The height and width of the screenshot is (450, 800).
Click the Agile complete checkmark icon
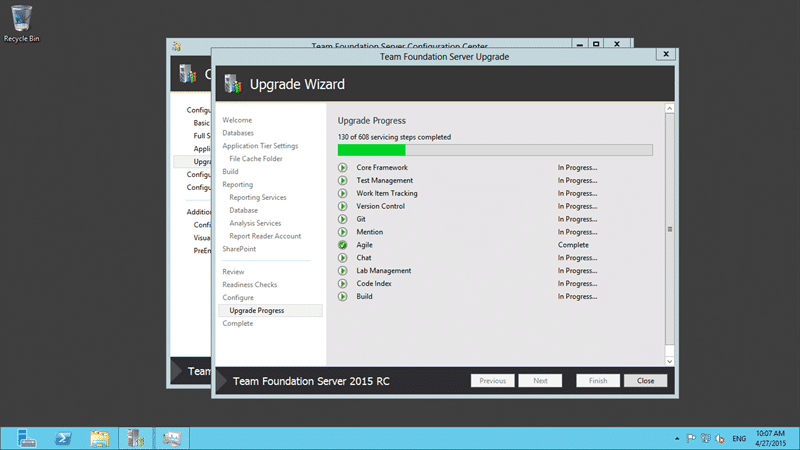[x=342, y=245]
